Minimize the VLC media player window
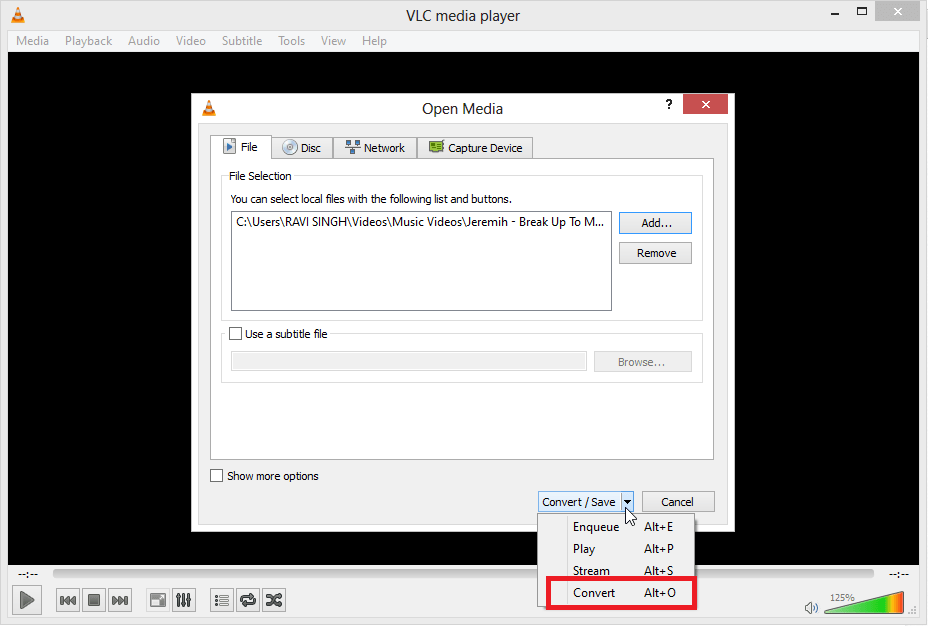Viewport: 928px width, 626px height. [835, 12]
